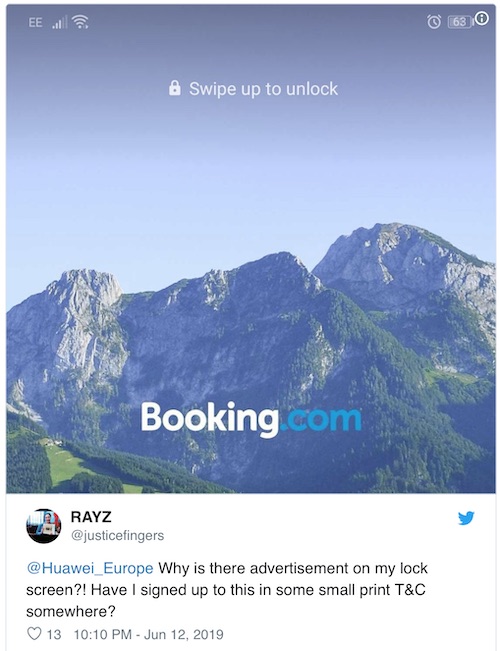Image resolution: width=500 pixels, height=651 pixels.
Task: Click the blue .com part of logo
Action: coord(320,418)
